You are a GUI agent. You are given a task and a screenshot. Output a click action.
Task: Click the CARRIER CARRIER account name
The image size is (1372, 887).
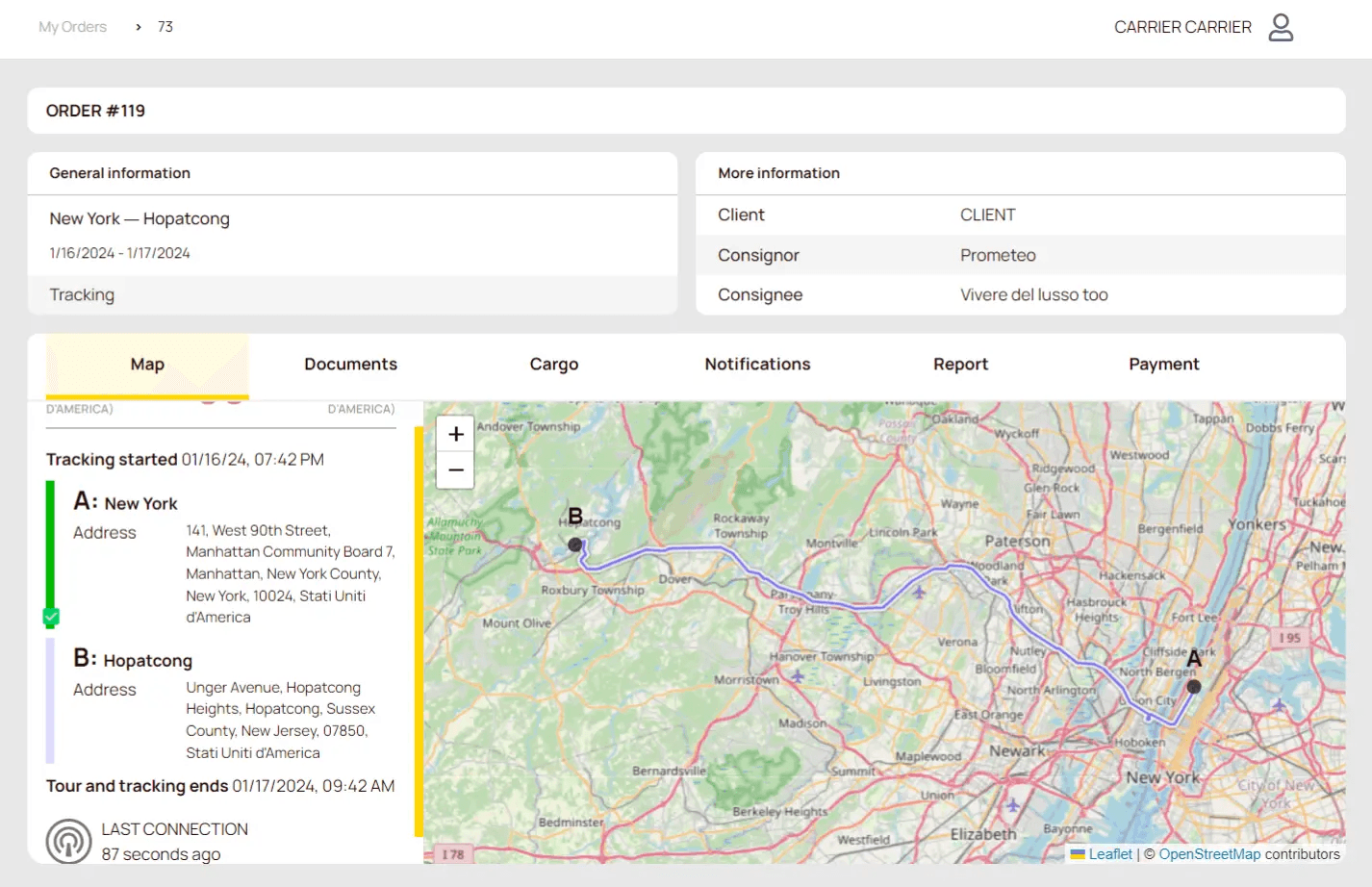point(1181,27)
